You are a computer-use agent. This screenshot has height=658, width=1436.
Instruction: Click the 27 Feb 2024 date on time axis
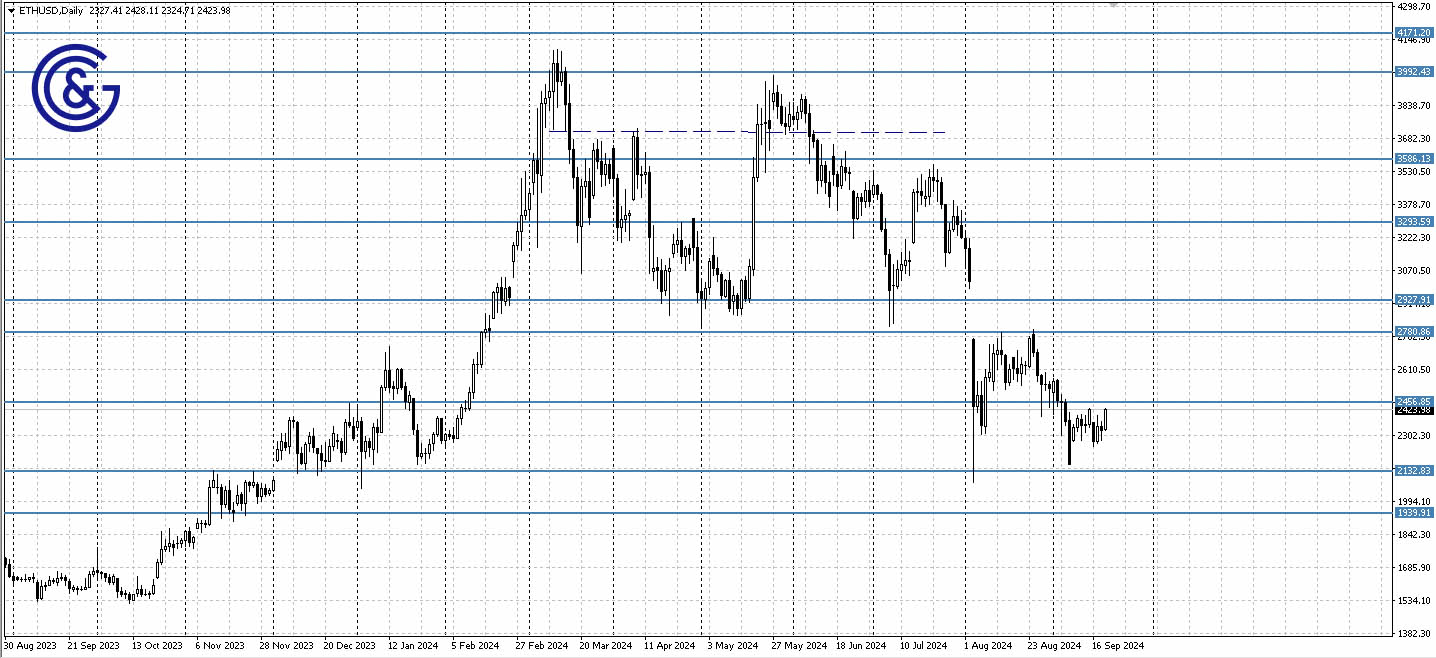541,646
